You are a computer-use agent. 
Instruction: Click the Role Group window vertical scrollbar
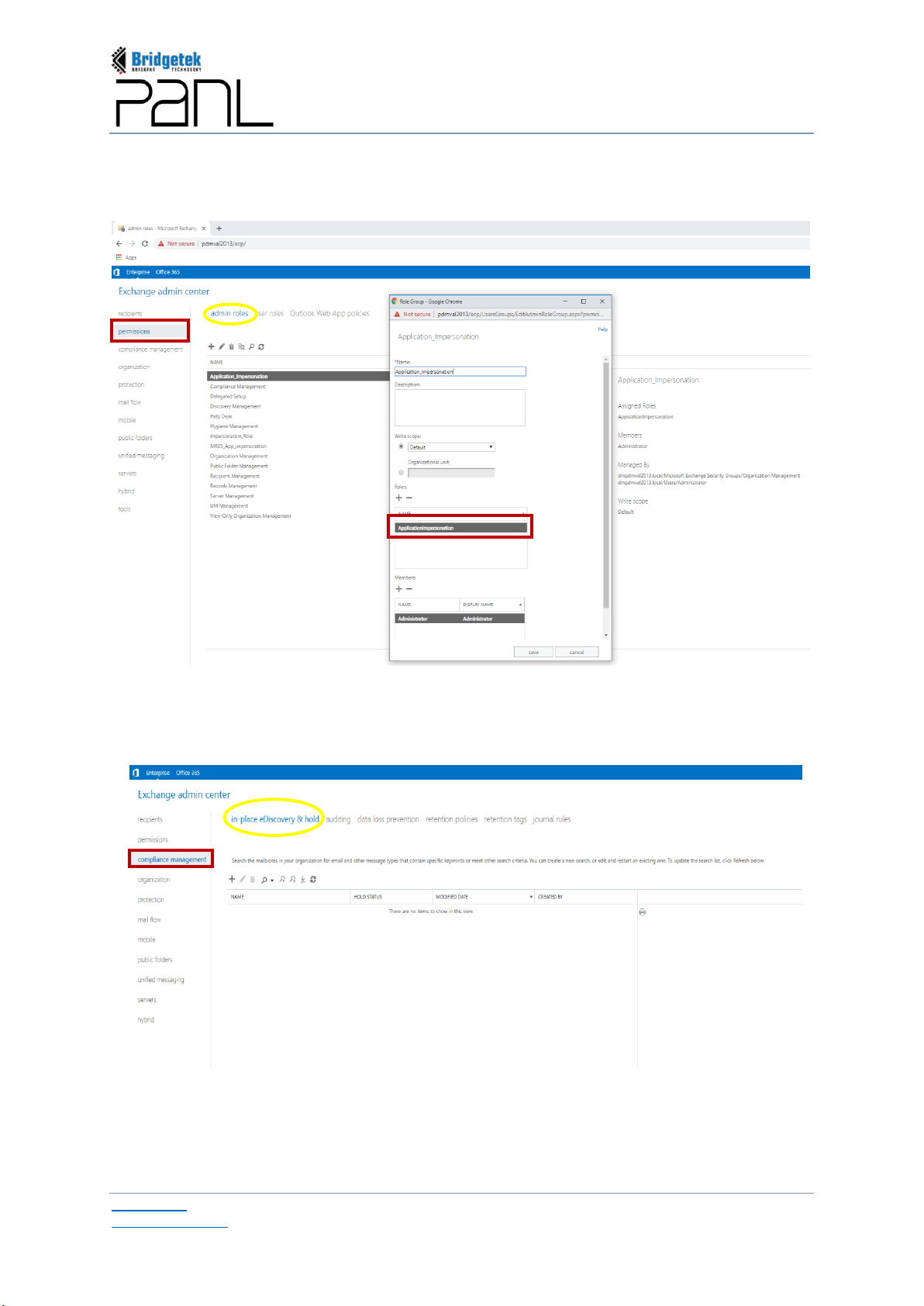click(x=606, y=484)
